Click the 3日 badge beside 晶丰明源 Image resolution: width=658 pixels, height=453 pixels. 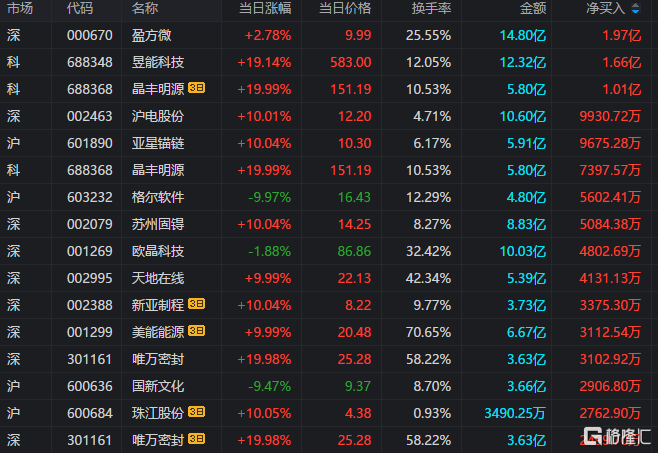click(x=196, y=88)
